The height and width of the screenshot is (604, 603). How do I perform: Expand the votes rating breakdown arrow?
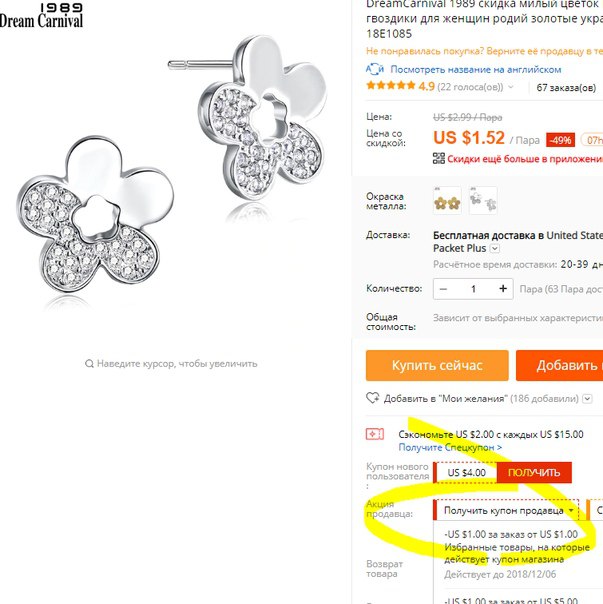point(511,87)
